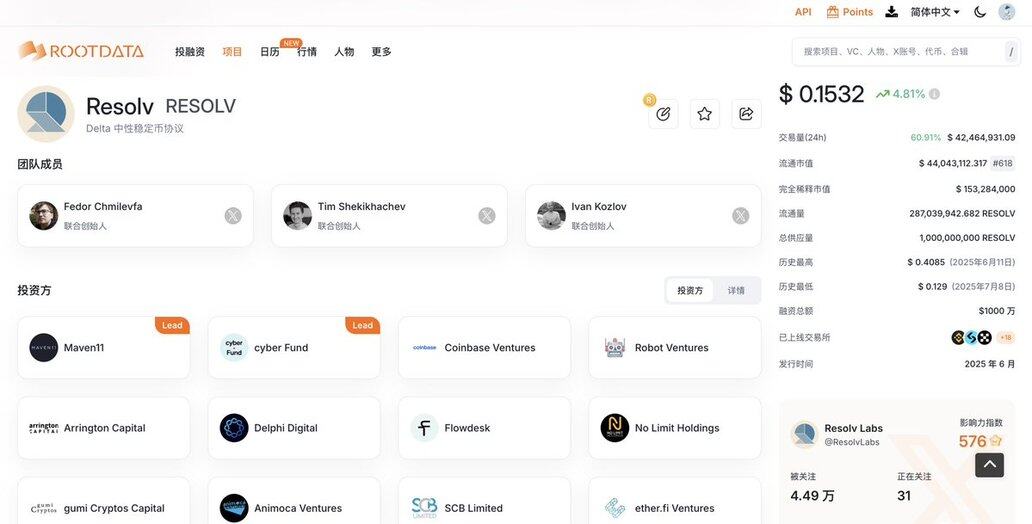Open Ivan Kozlov team member card

point(643,216)
